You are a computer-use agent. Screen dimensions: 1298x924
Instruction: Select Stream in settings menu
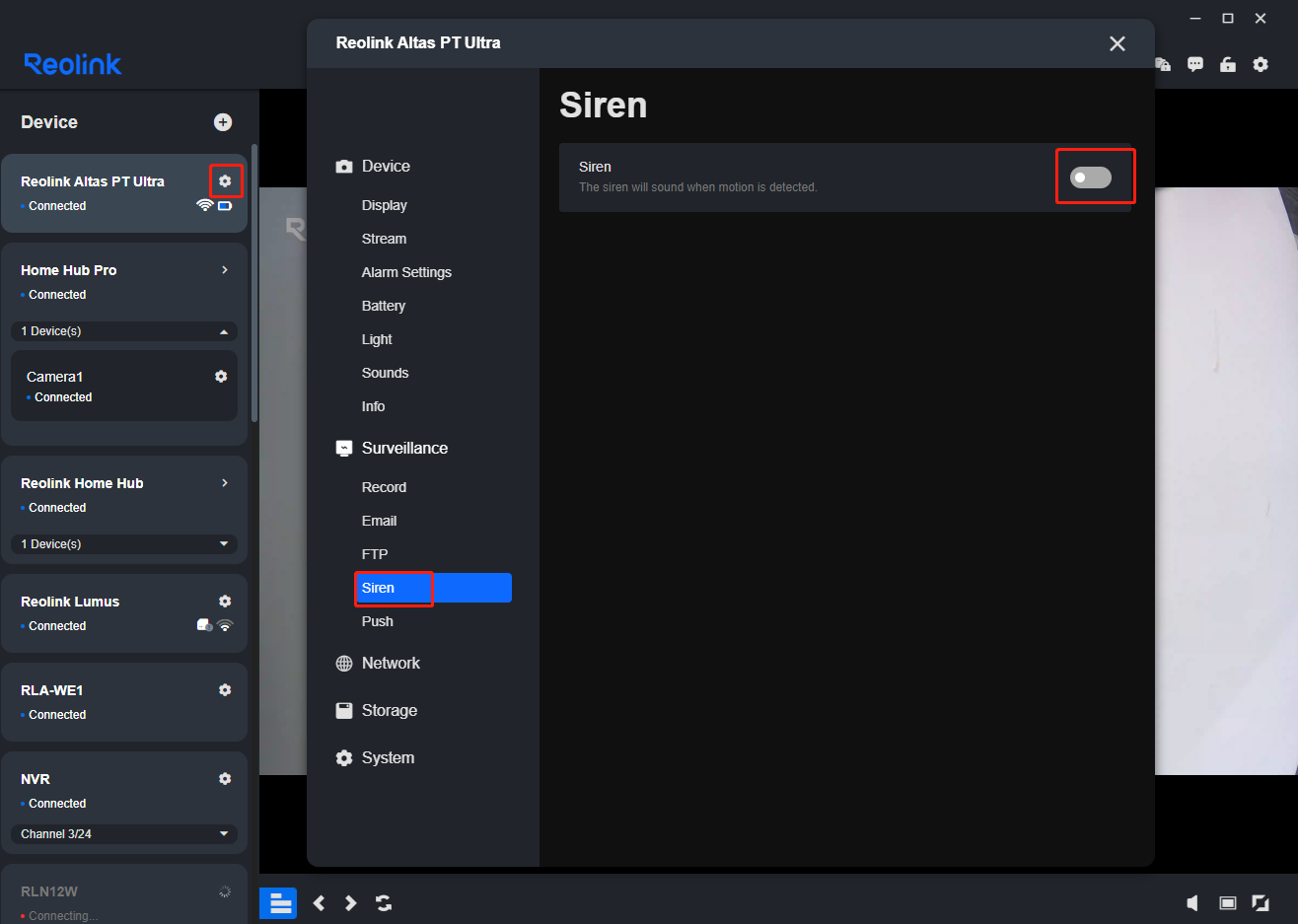click(385, 239)
